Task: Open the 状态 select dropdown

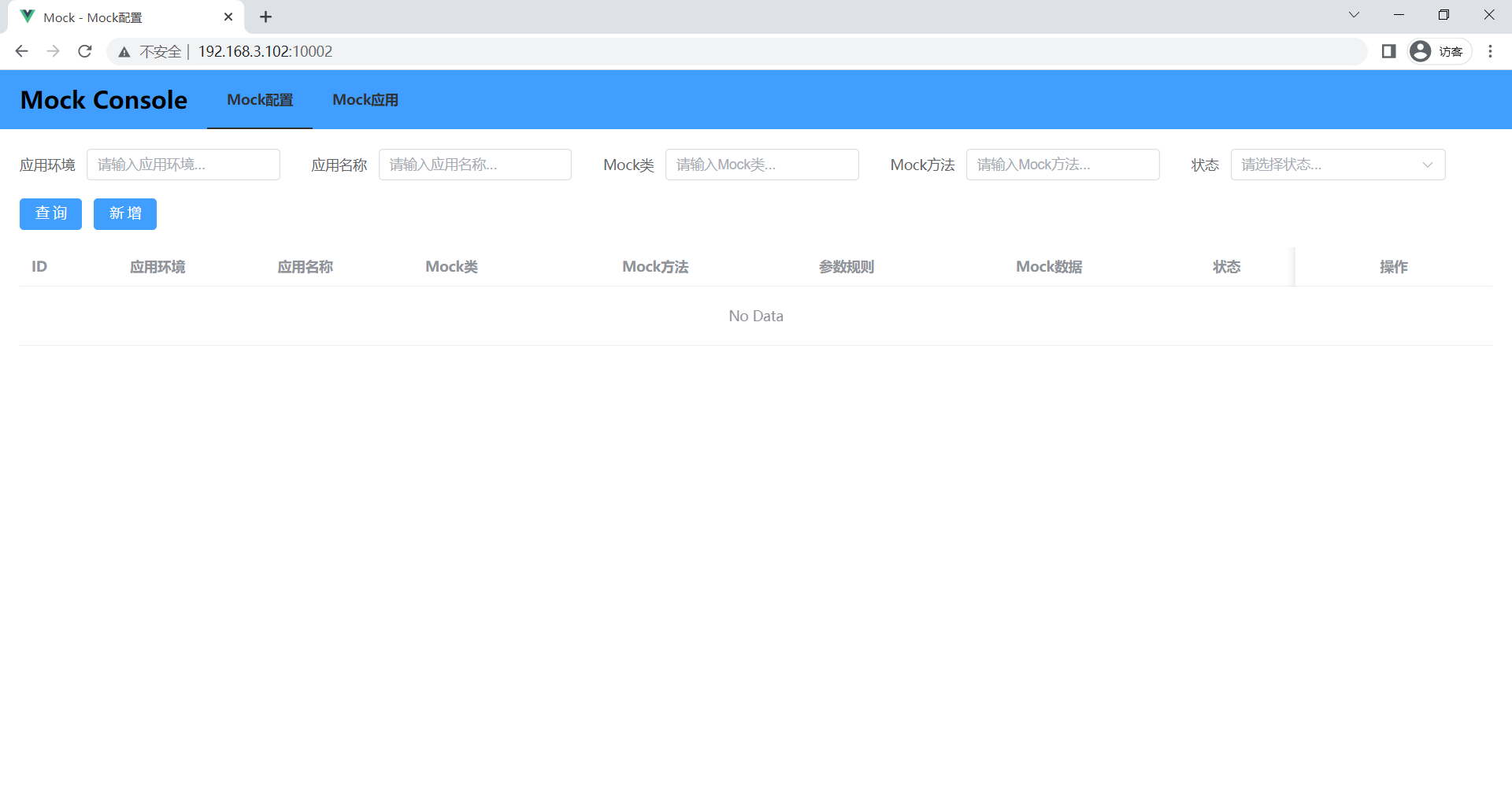Action: (x=1338, y=165)
